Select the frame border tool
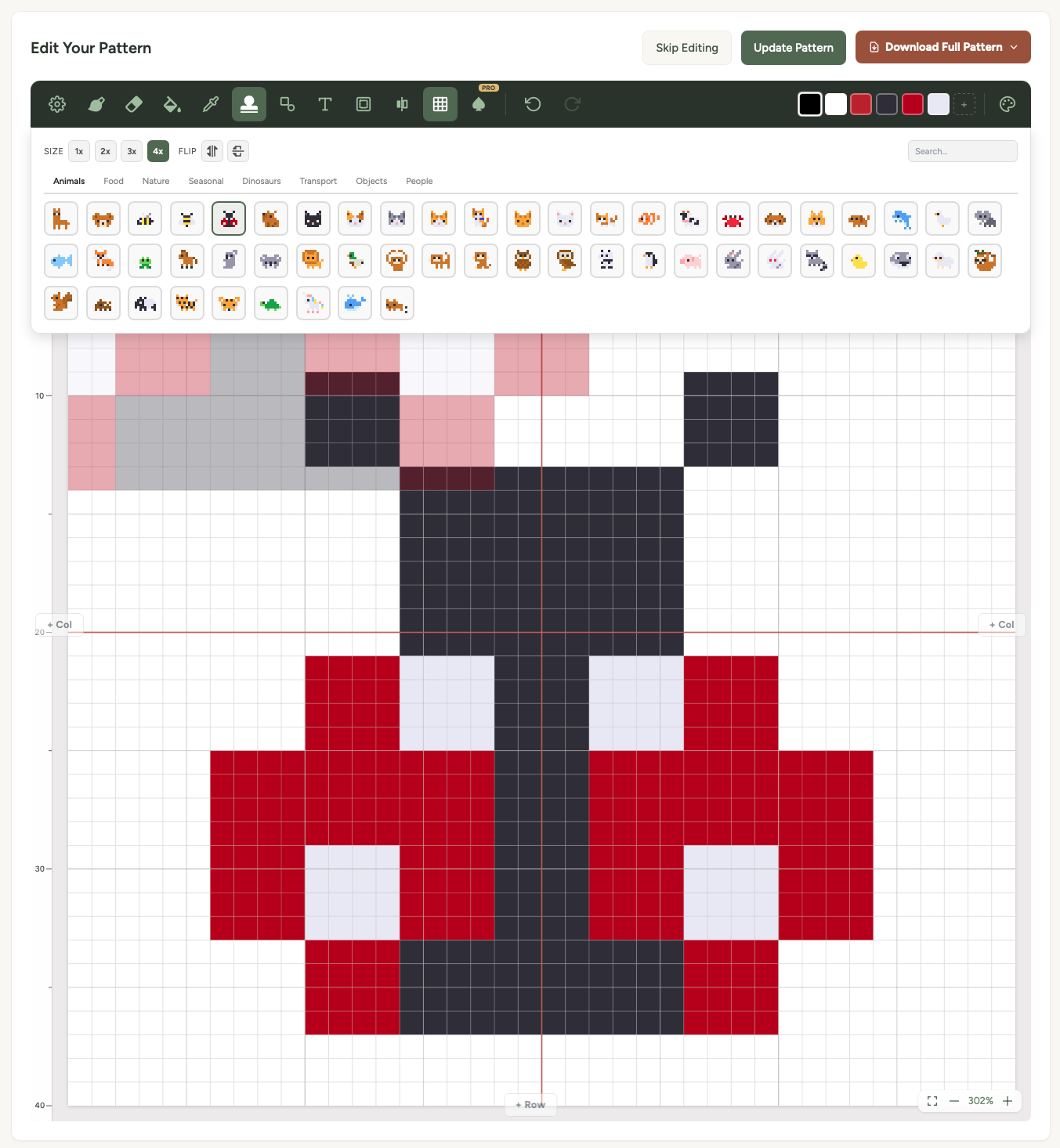The image size is (1060, 1148). [x=364, y=104]
